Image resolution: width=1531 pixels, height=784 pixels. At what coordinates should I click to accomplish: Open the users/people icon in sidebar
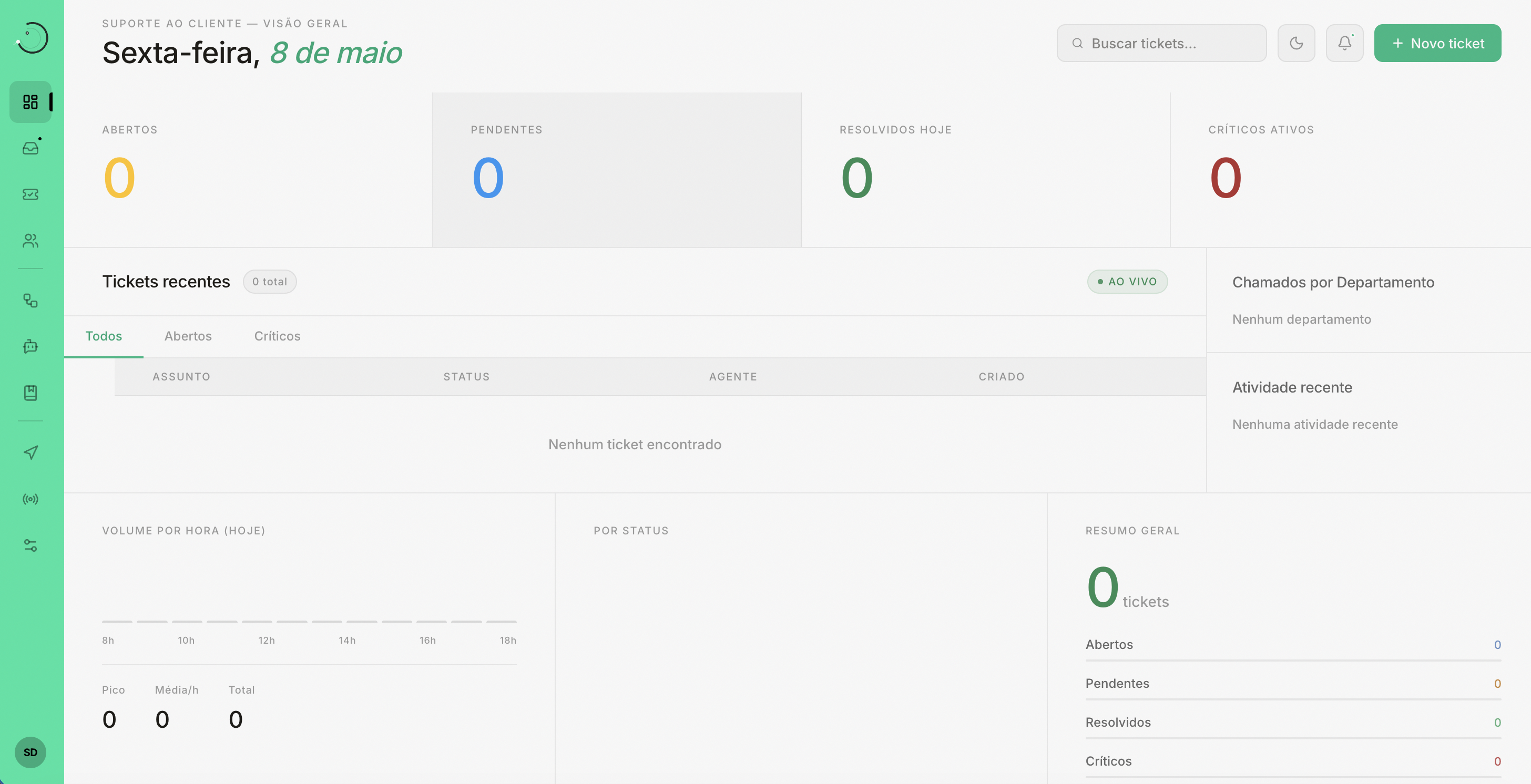coord(30,241)
